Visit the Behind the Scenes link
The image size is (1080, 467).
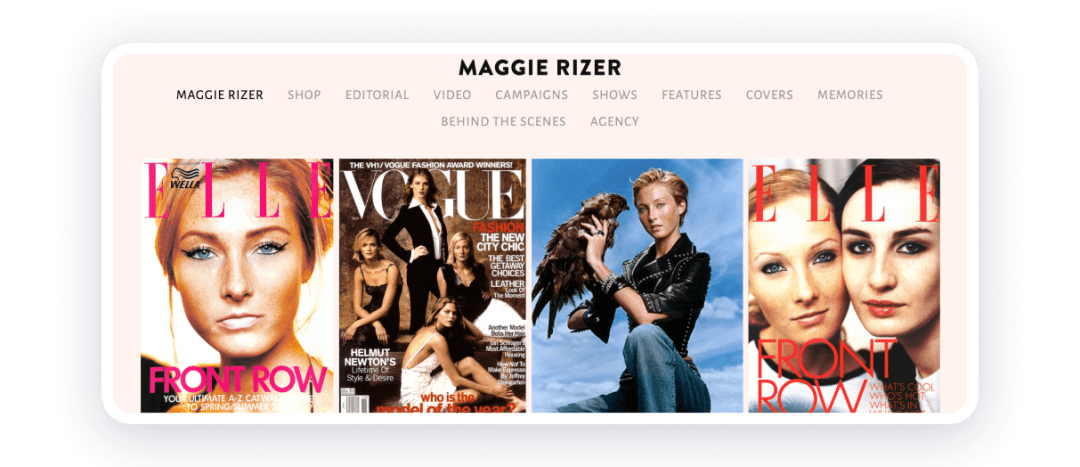(x=503, y=122)
